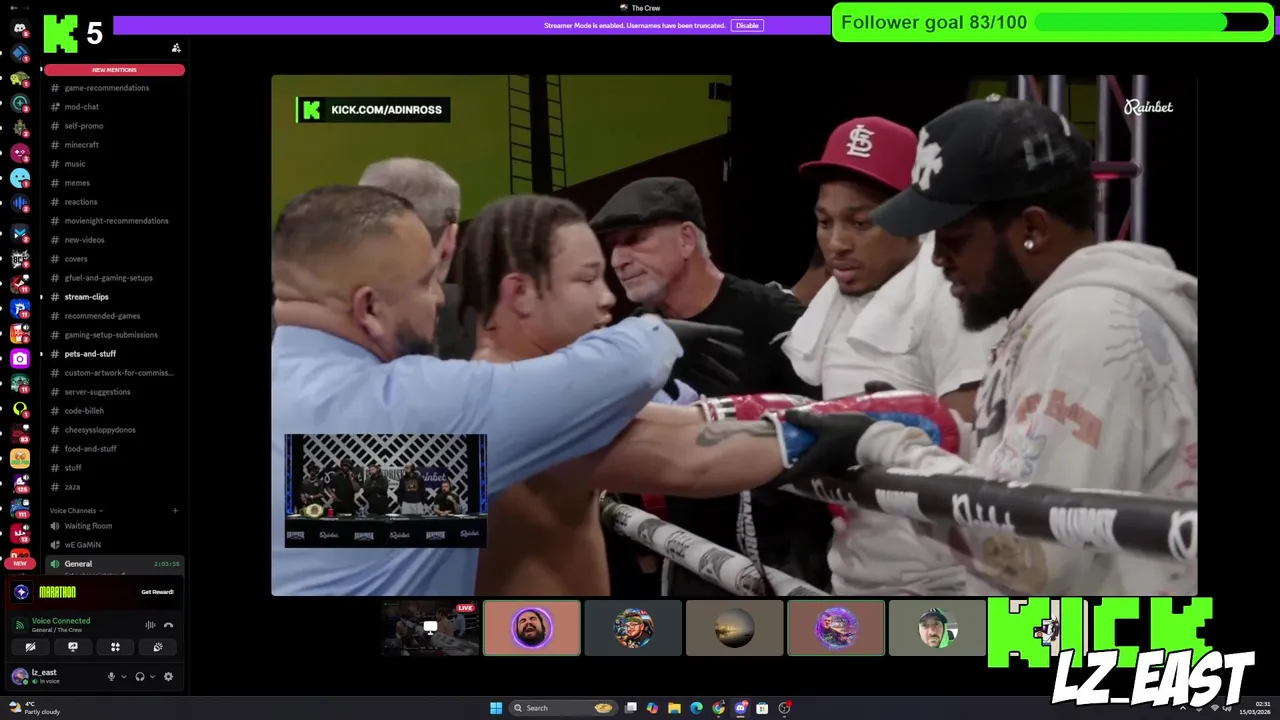Open microphone input options arrow

click(124, 677)
